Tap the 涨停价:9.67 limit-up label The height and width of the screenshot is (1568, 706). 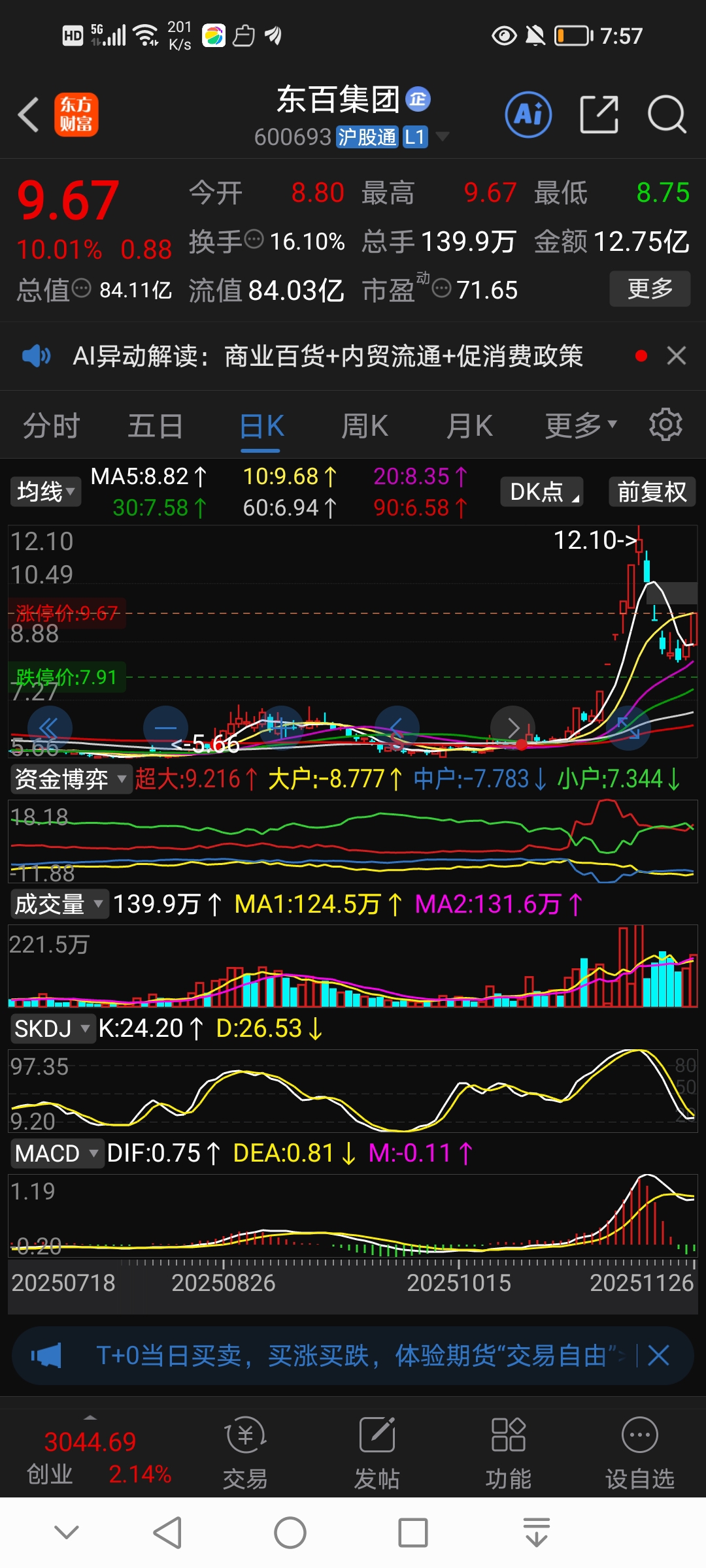(x=66, y=613)
